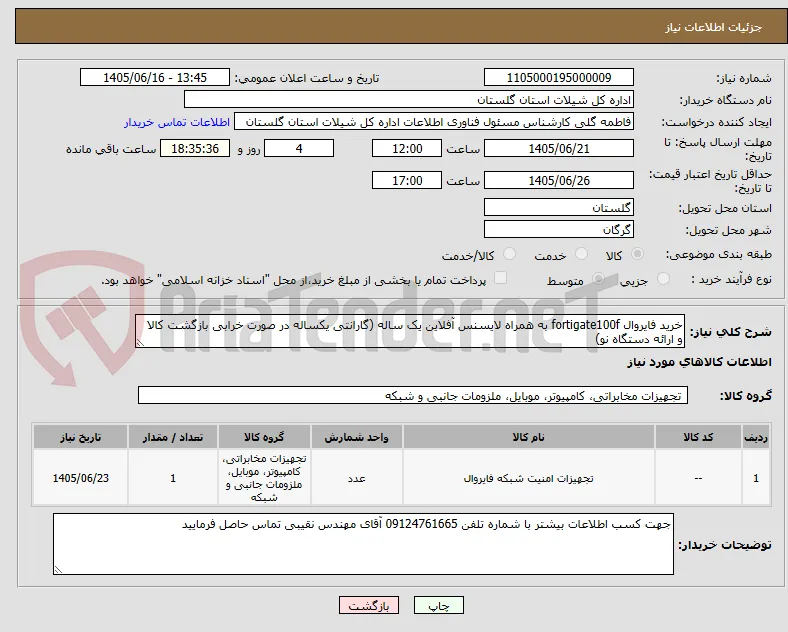Click the بازگشت back button
The height and width of the screenshot is (632, 788).
click(x=369, y=605)
